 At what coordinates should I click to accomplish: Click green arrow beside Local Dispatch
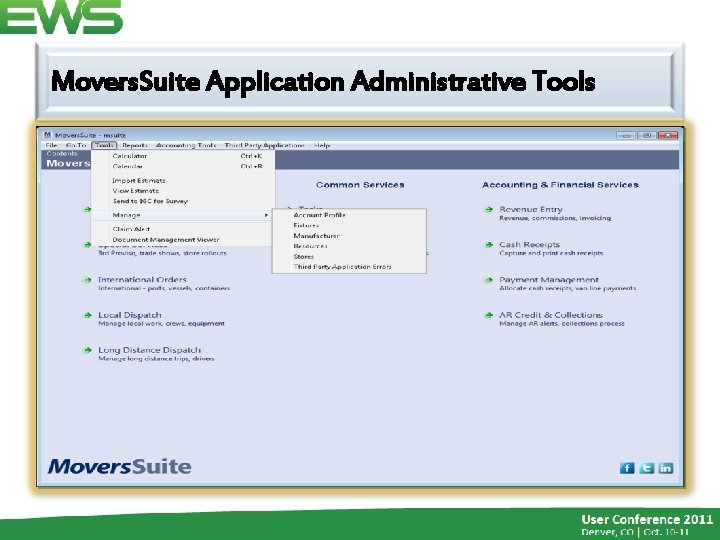(x=88, y=315)
